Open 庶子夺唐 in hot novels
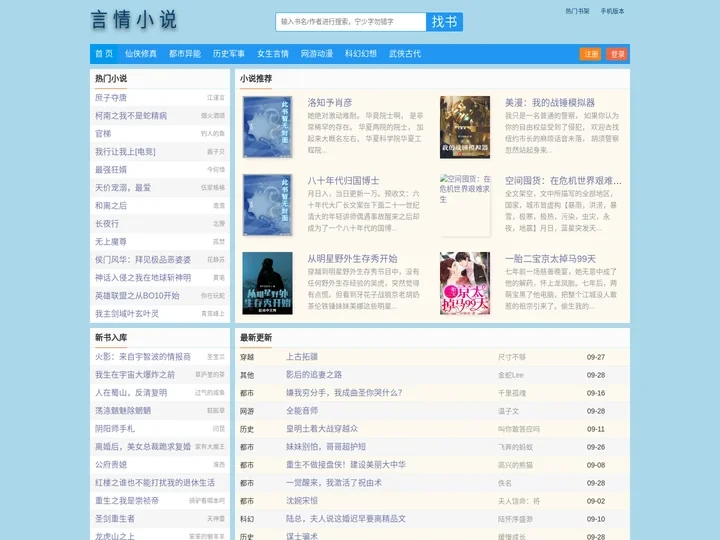Viewport: 720px width, 540px height. 111,98
